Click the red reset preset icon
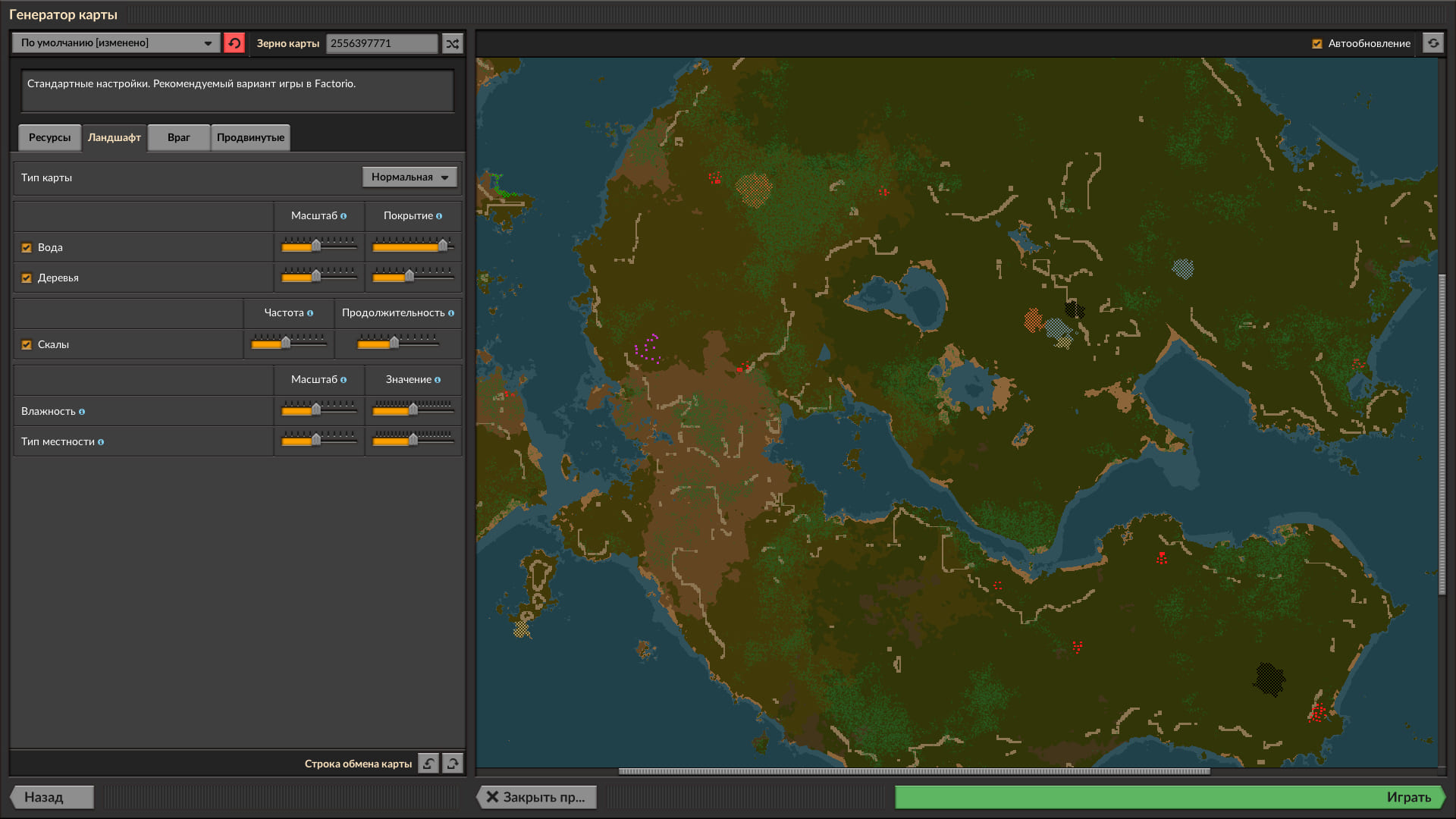Image resolution: width=1456 pixels, height=819 pixels. point(234,43)
